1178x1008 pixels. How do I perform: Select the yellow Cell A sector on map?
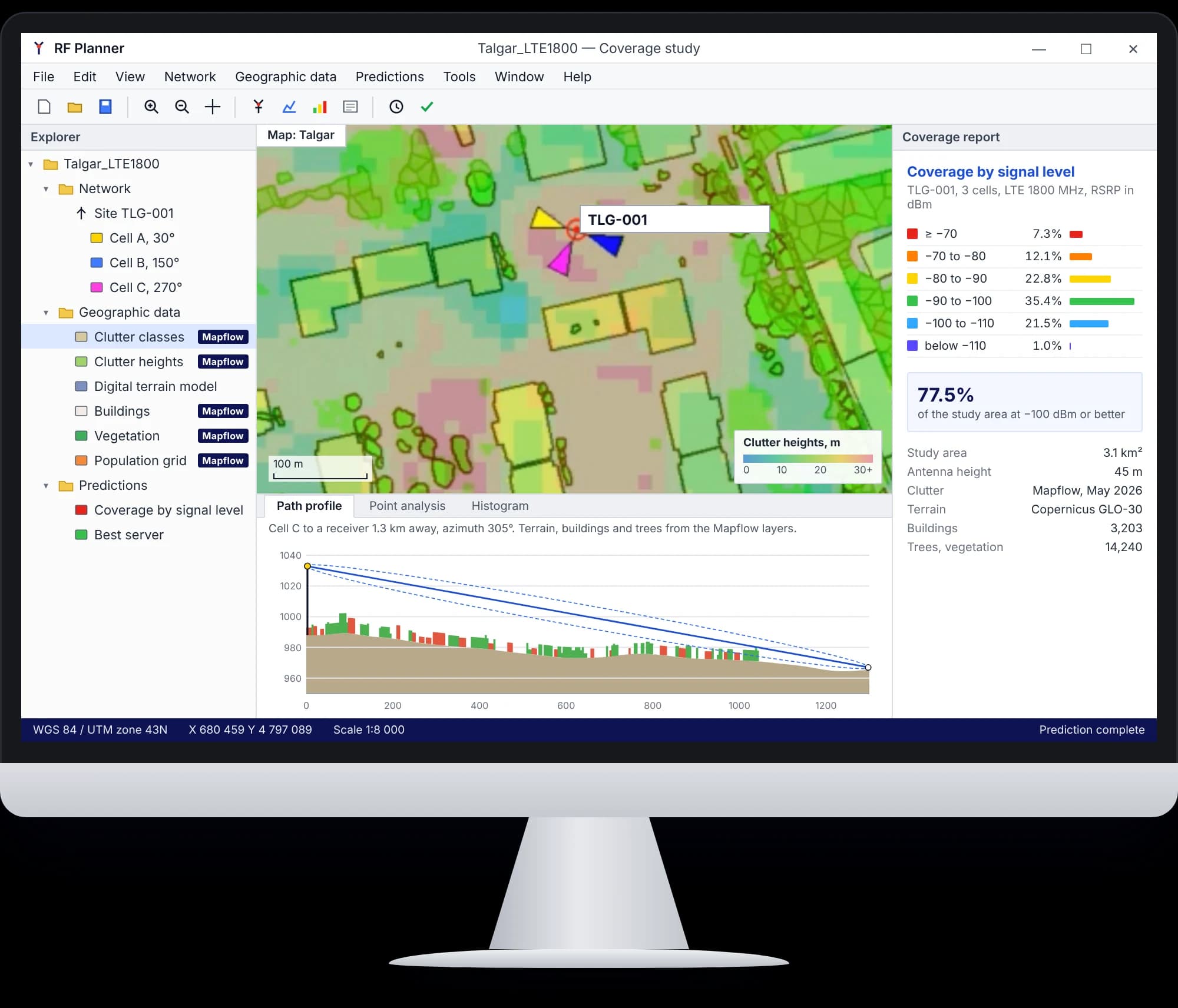point(545,218)
